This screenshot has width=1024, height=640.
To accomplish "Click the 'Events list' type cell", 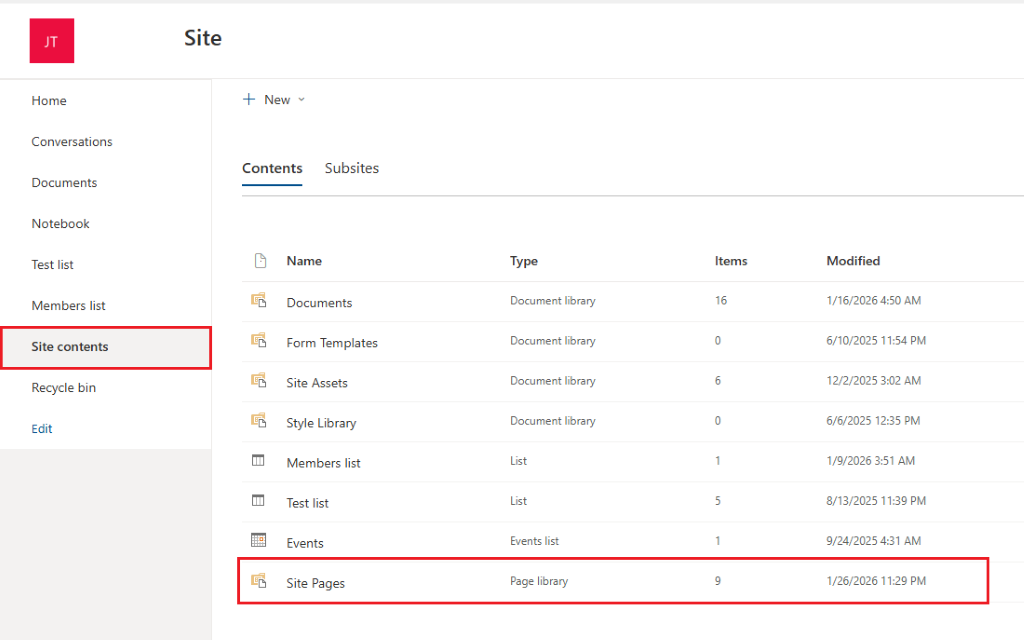I will coord(534,541).
